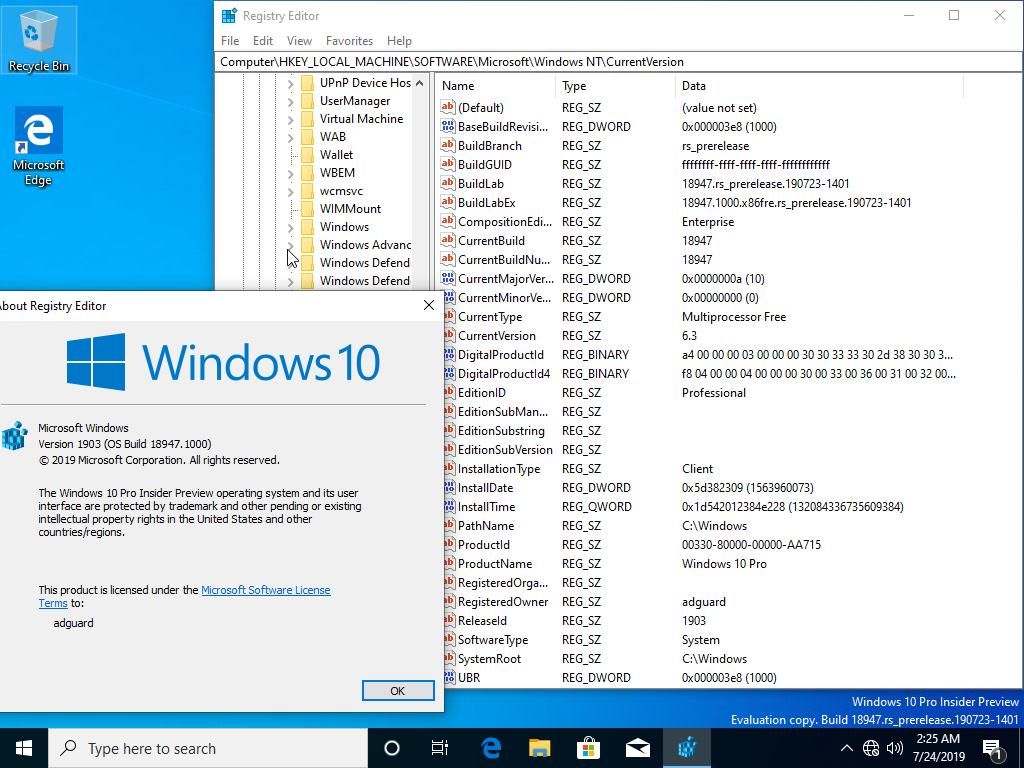Open the volume speaker tray icon
This screenshot has width=1024, height=768.
(895, 748)
